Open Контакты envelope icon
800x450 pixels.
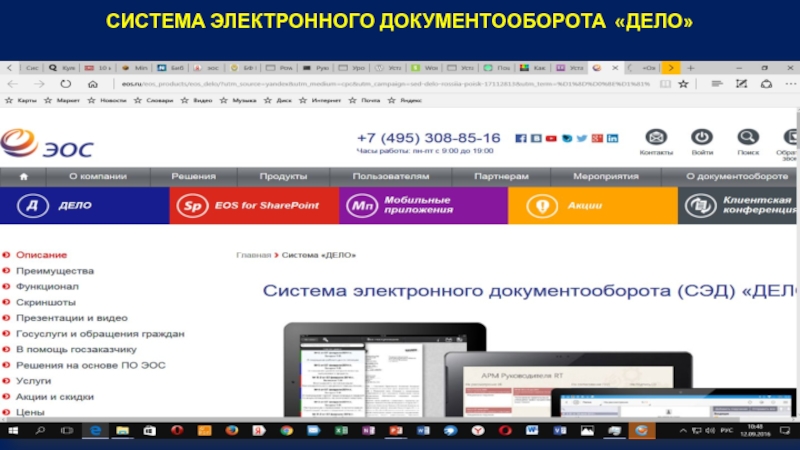(656, 137)
